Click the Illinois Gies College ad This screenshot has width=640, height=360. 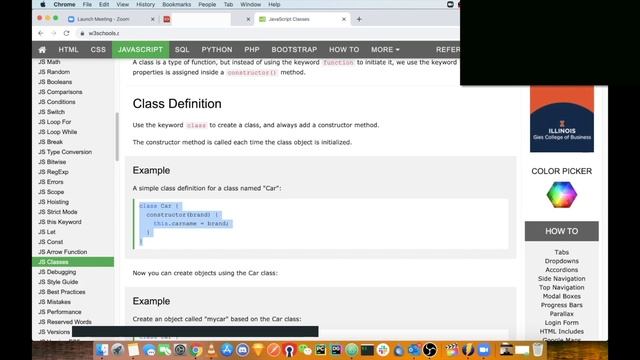pos(562,119)
